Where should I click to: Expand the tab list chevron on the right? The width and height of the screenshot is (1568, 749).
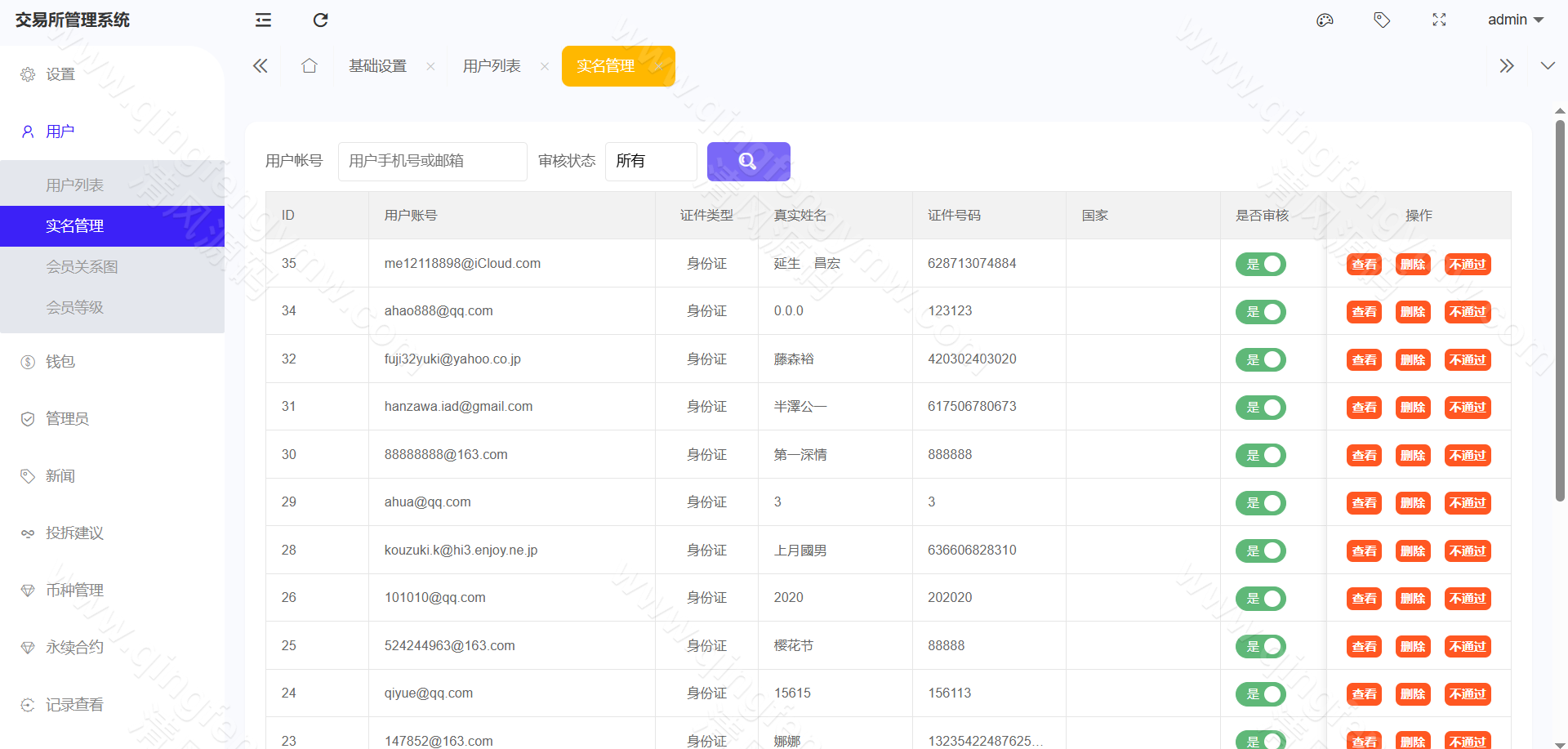1507,65
